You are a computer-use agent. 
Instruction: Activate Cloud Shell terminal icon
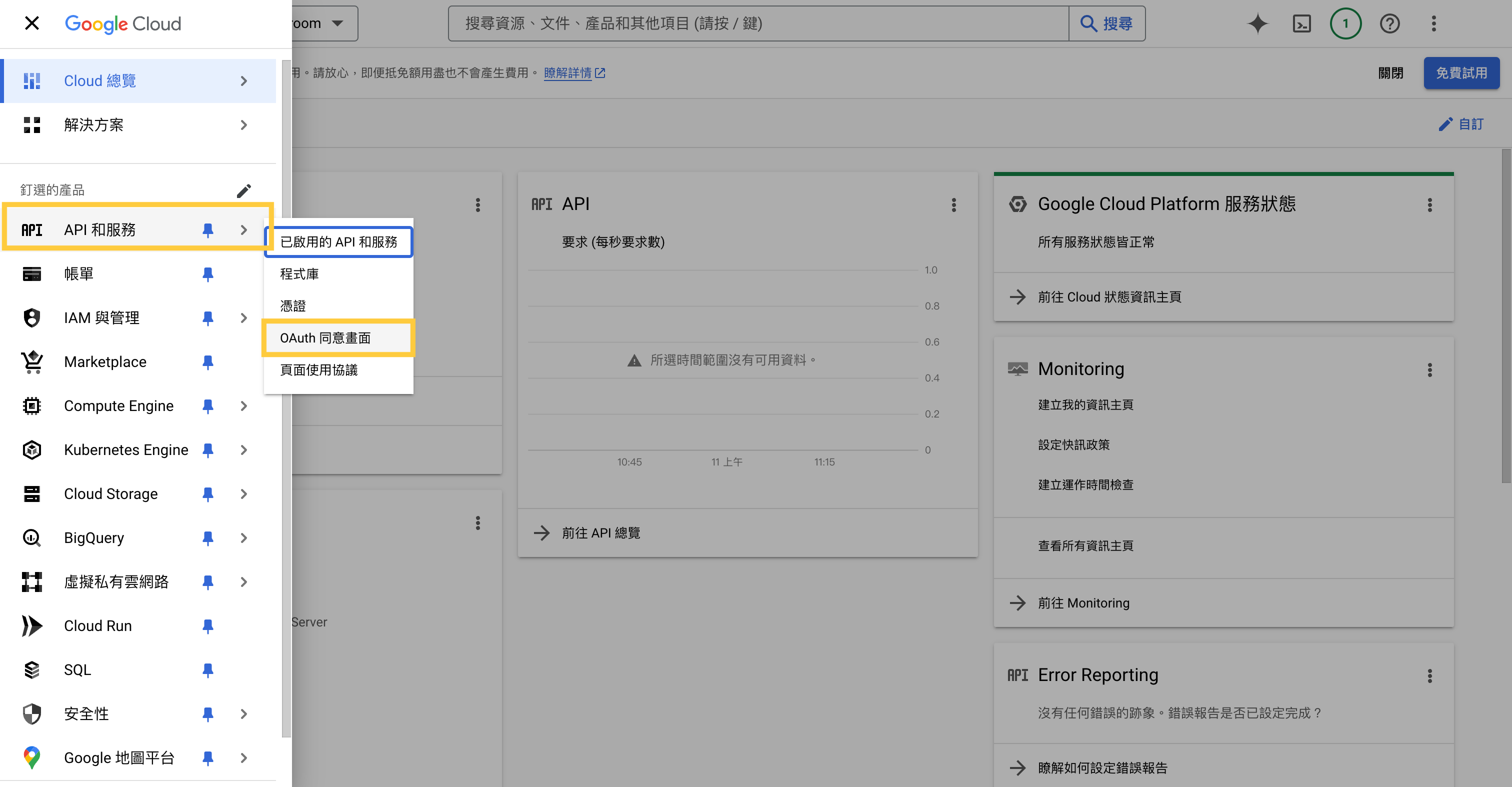(1301, 23)
